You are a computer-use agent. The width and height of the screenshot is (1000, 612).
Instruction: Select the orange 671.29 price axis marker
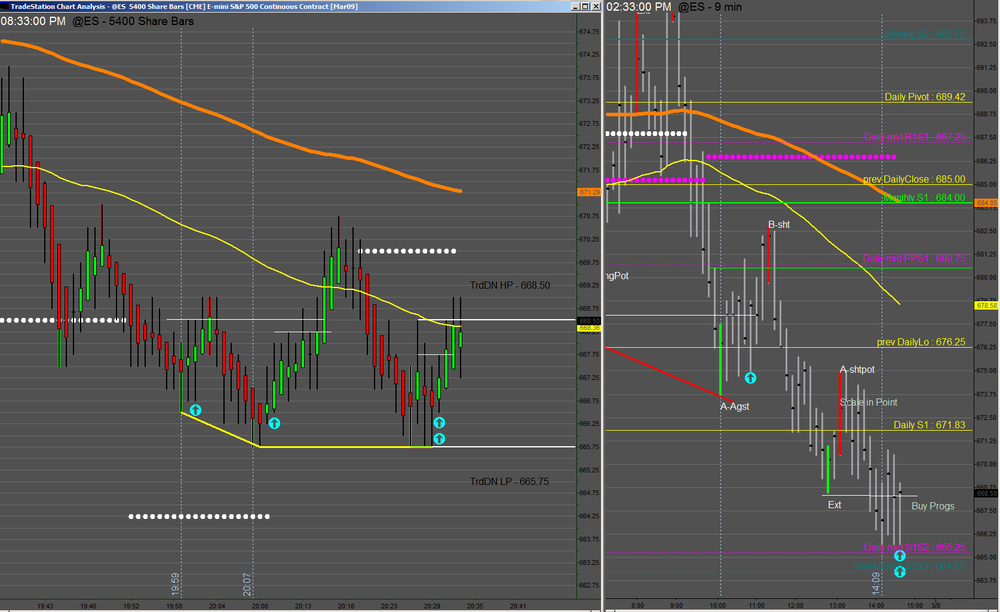[x=589, y=192]
